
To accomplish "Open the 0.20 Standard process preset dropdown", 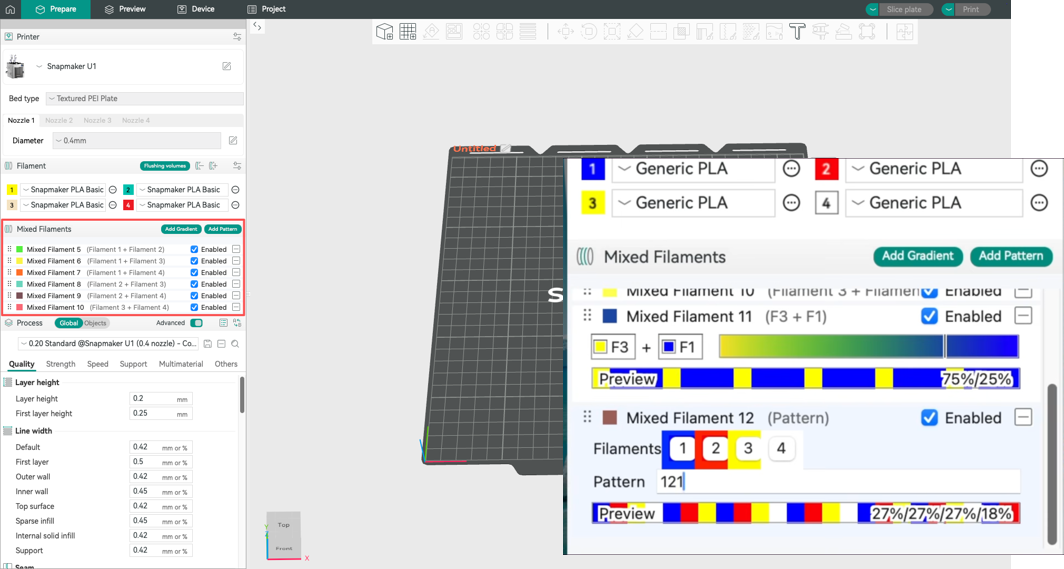I will coord(109,344).
